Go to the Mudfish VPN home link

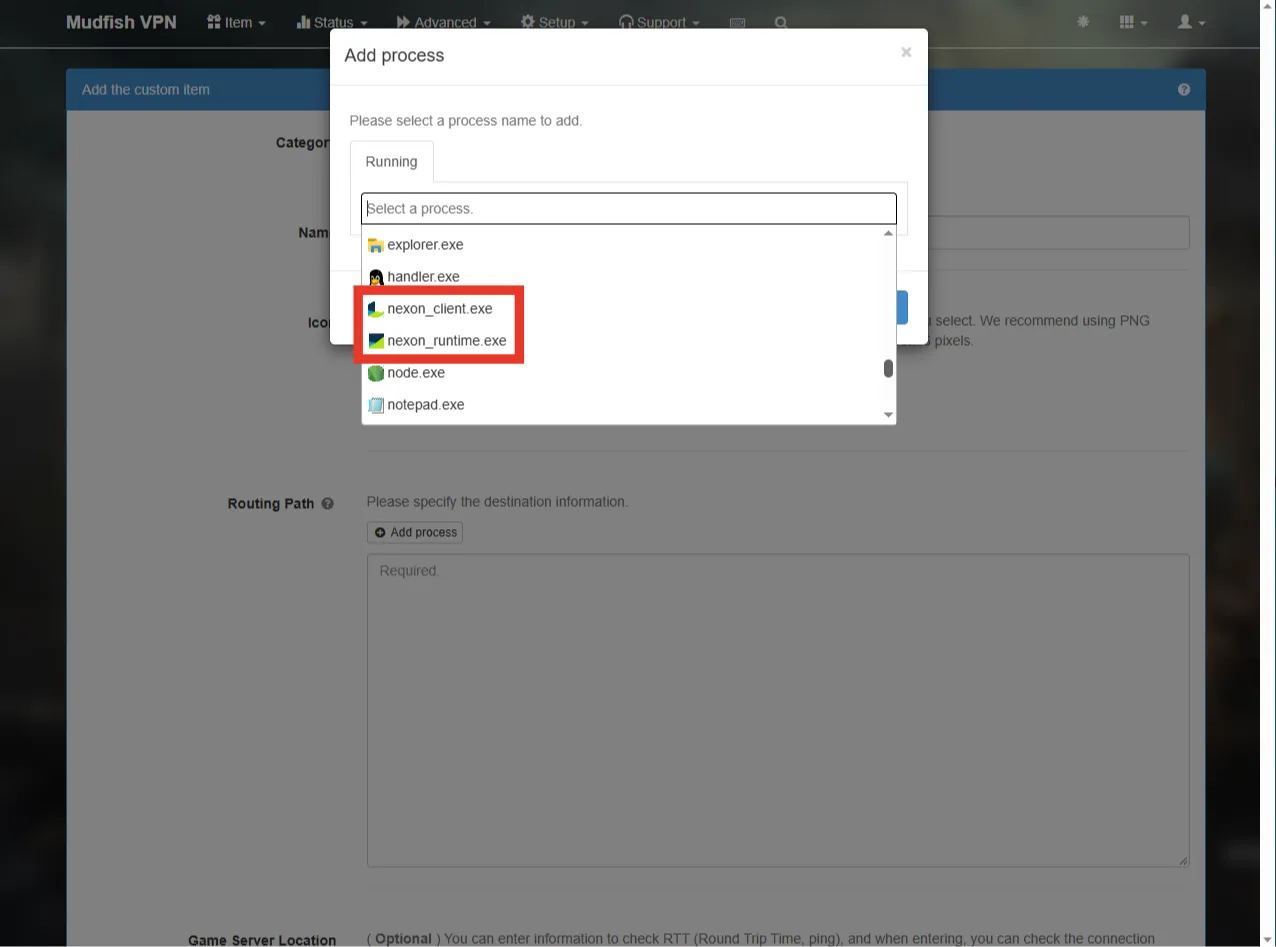pyautogui.click(x=121, y=22)
